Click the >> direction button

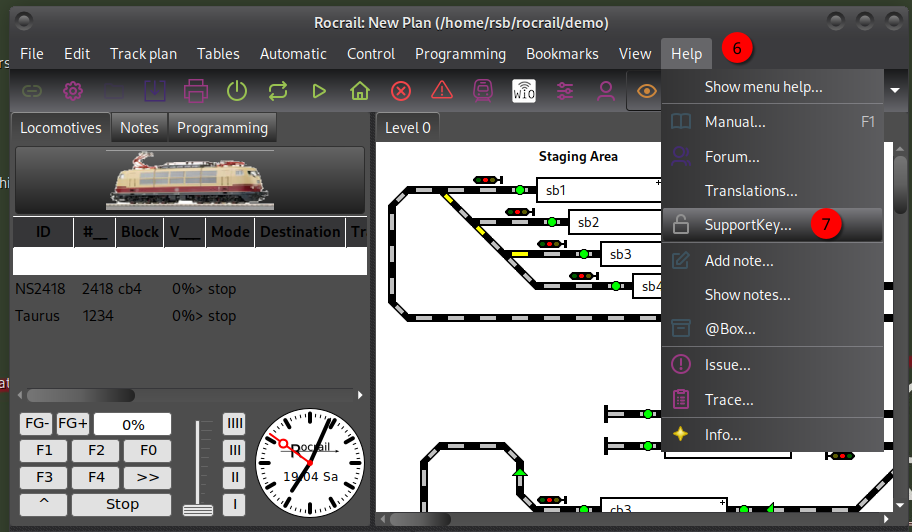(x=148, y=477)
